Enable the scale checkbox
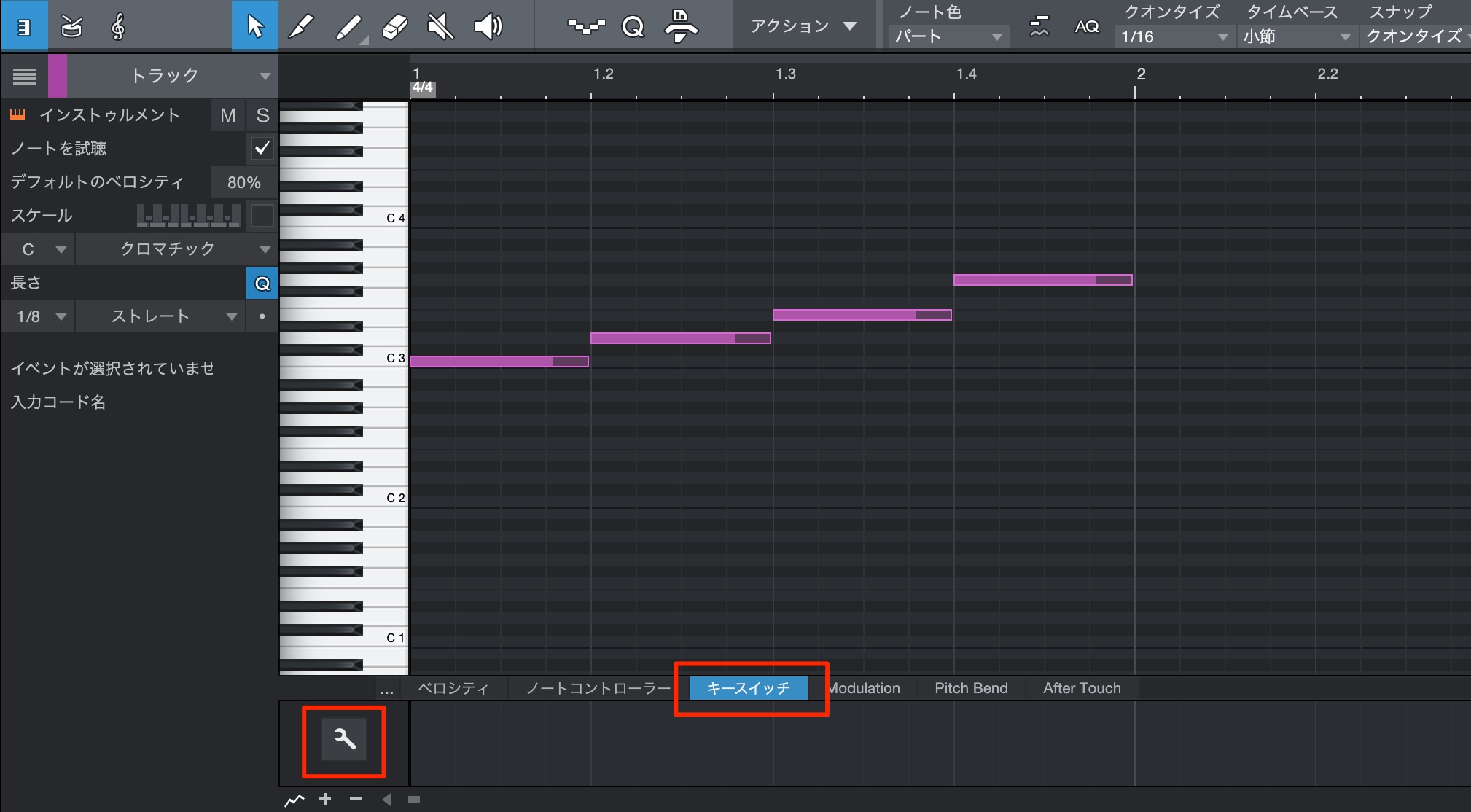 point(262,216)
